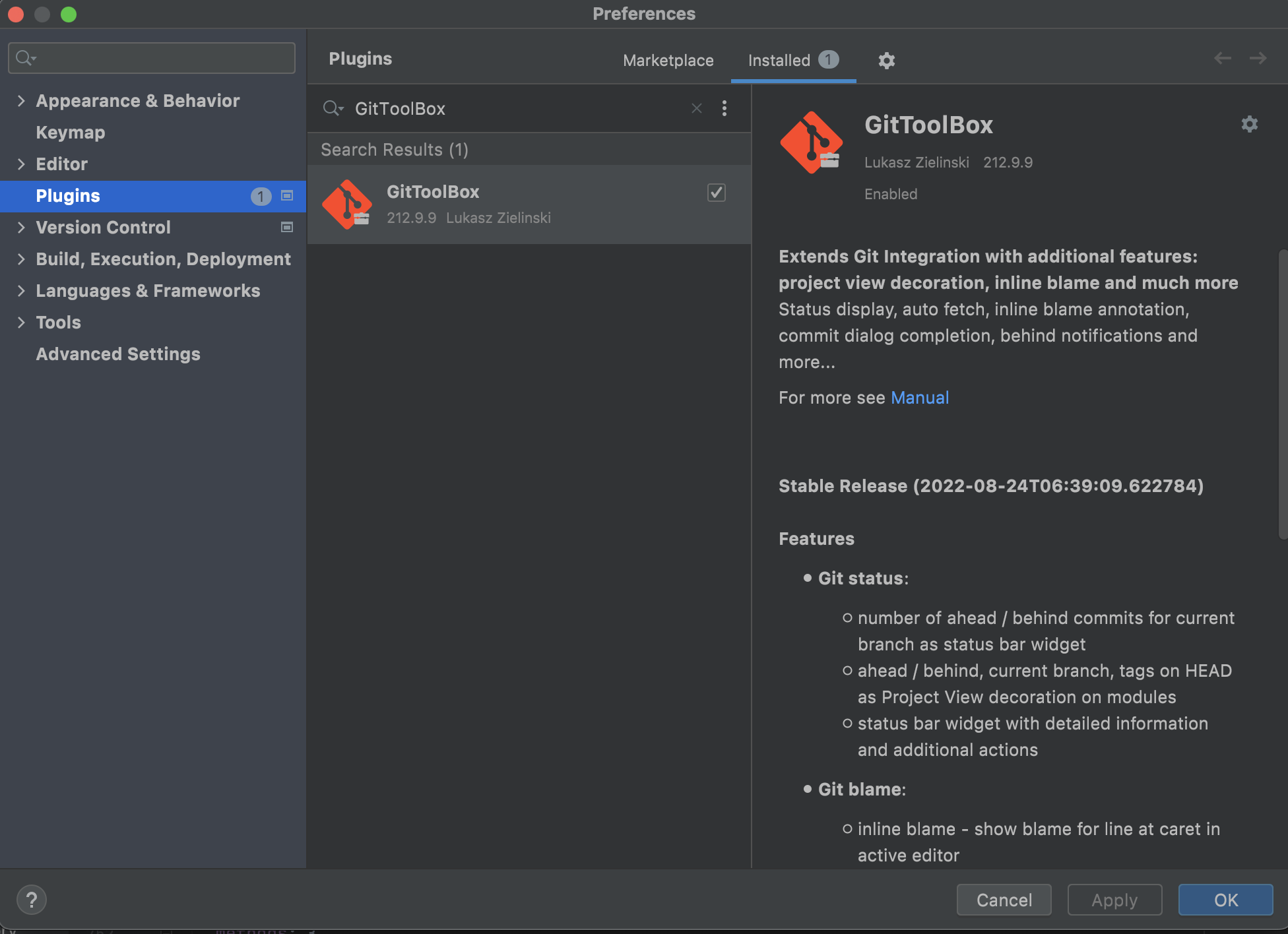Click the Plugins update count badge

point(261,196)
